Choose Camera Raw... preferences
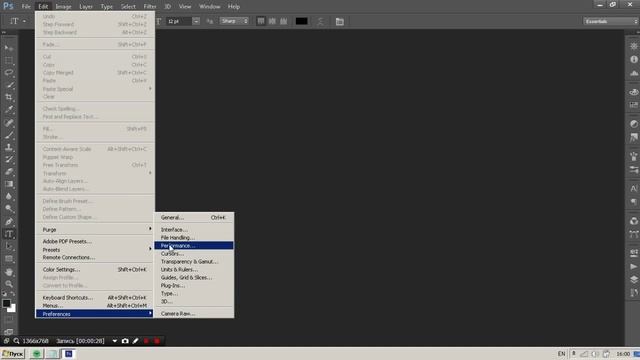 coord(194,313)
